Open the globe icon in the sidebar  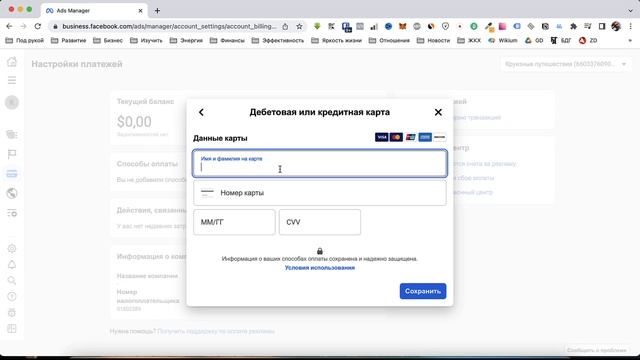click(x=12, y=193)
